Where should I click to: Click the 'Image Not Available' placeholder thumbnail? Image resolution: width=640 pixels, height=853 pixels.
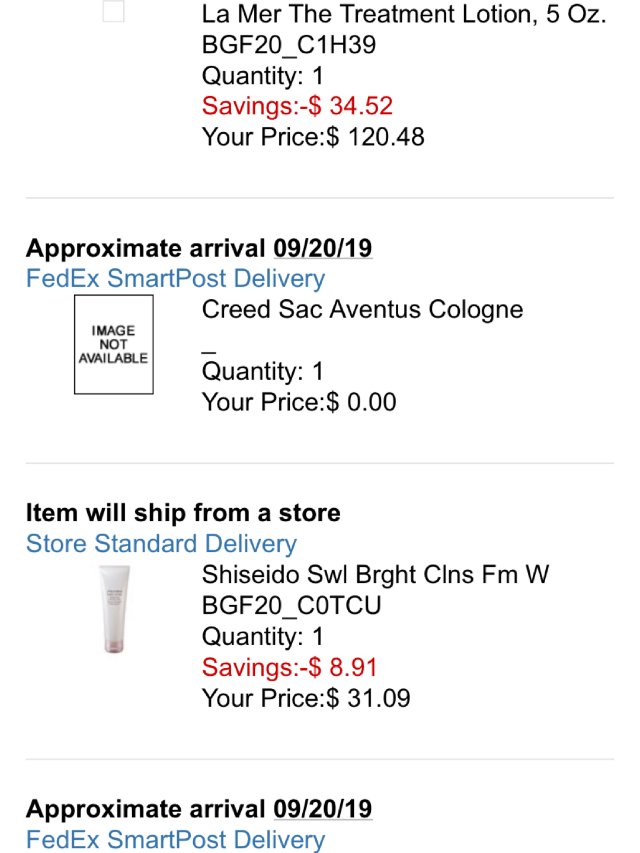114,344
